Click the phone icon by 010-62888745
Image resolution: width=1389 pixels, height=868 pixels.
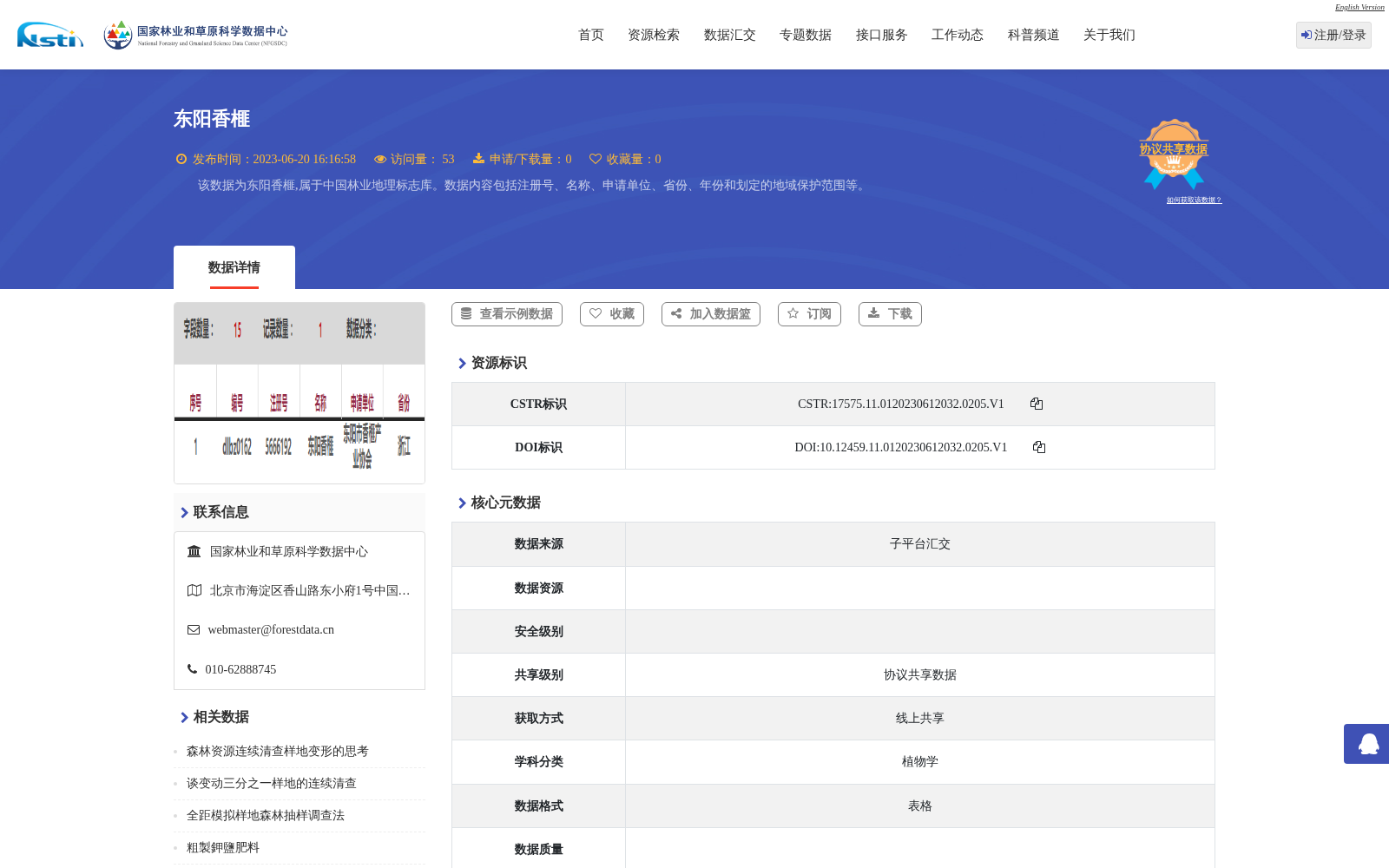[192, 669]
